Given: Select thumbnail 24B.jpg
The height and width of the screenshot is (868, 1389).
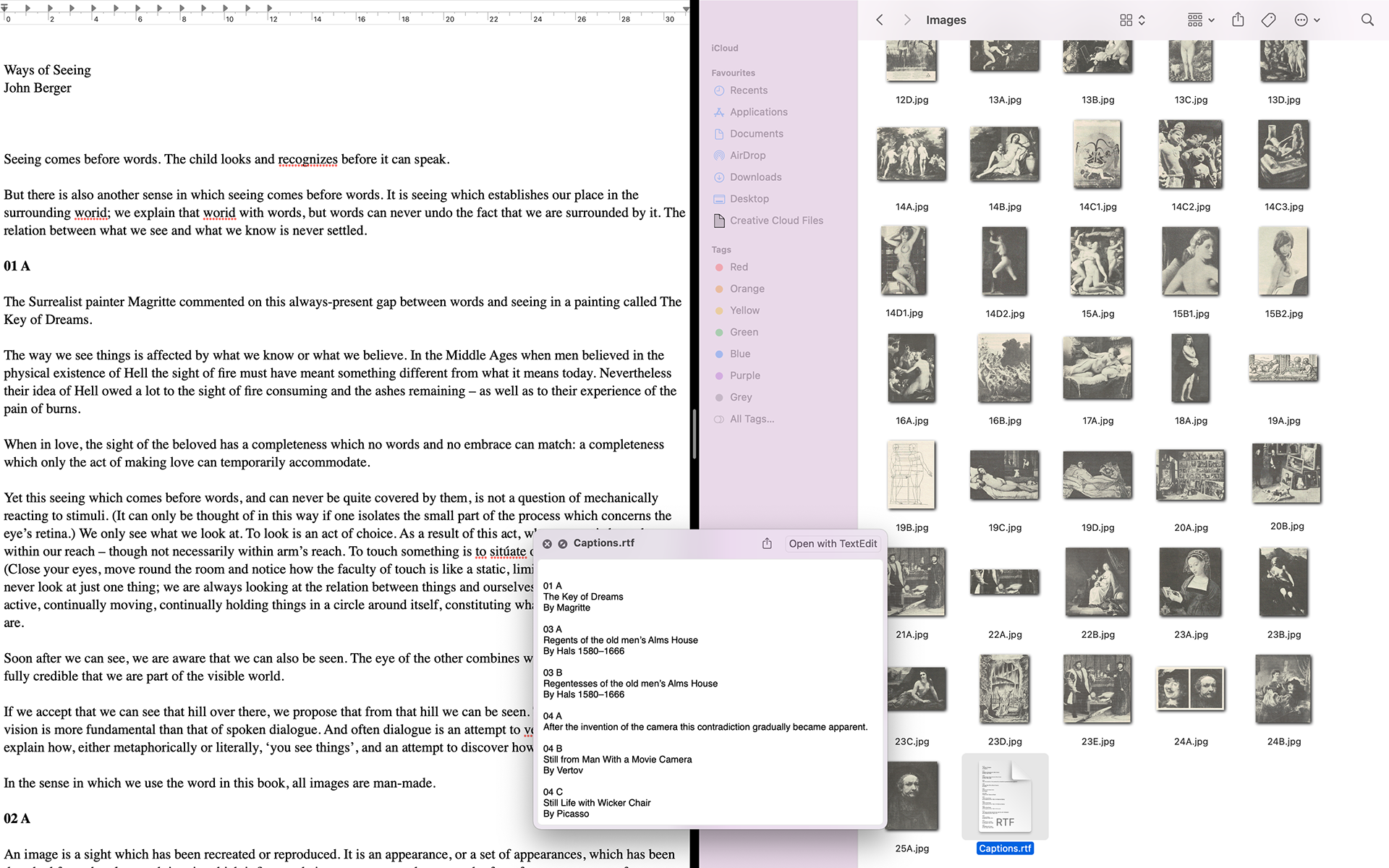Looking at the screenshot, I should coord(1284,689).
